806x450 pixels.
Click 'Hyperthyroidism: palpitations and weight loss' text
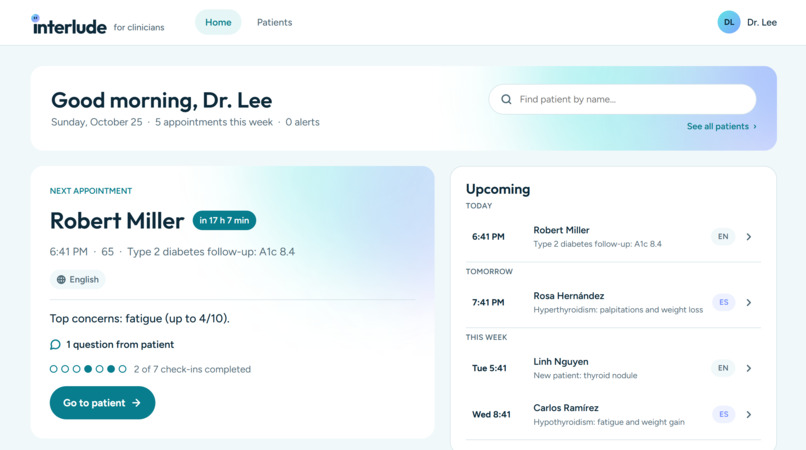coord(618,310)
